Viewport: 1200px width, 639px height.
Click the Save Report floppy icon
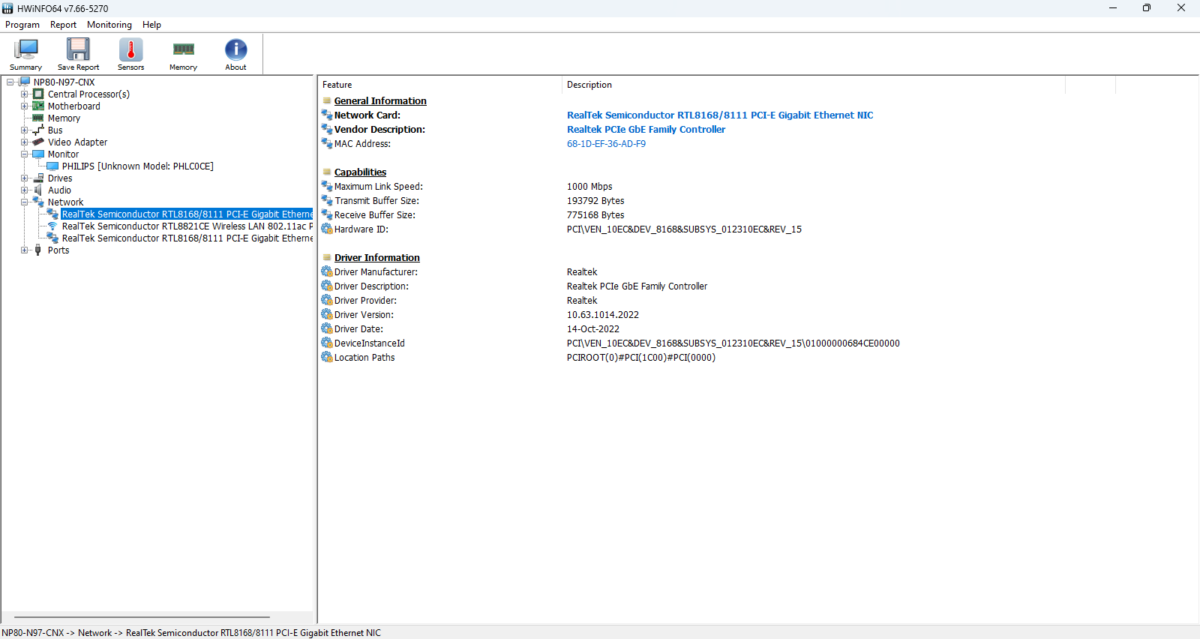tap(78, 53)
